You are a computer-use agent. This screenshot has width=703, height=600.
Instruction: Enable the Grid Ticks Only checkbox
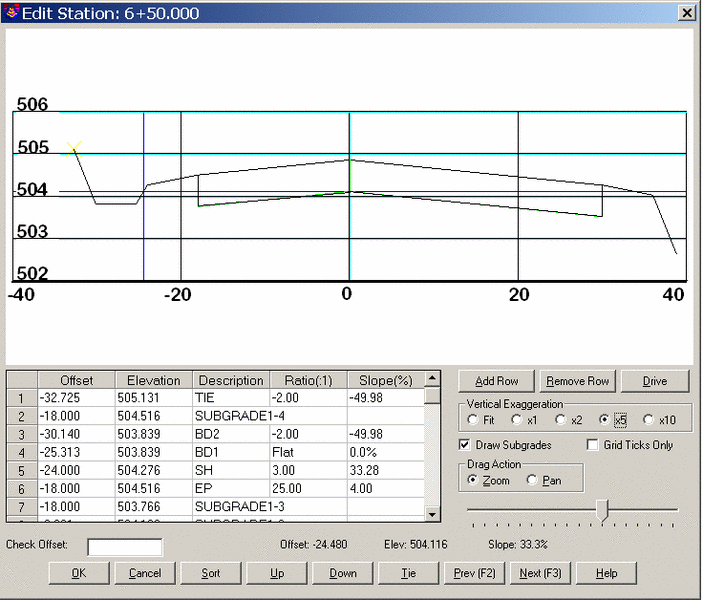594,445
